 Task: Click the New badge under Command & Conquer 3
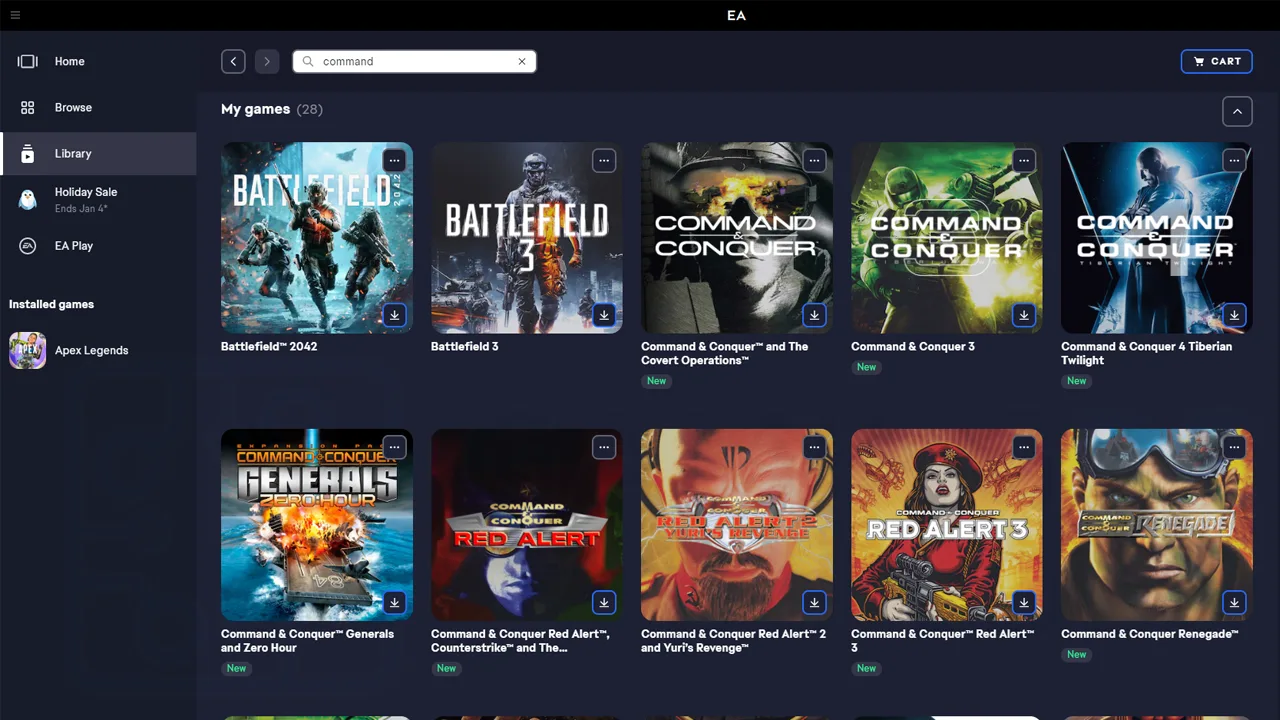[866, 367]
